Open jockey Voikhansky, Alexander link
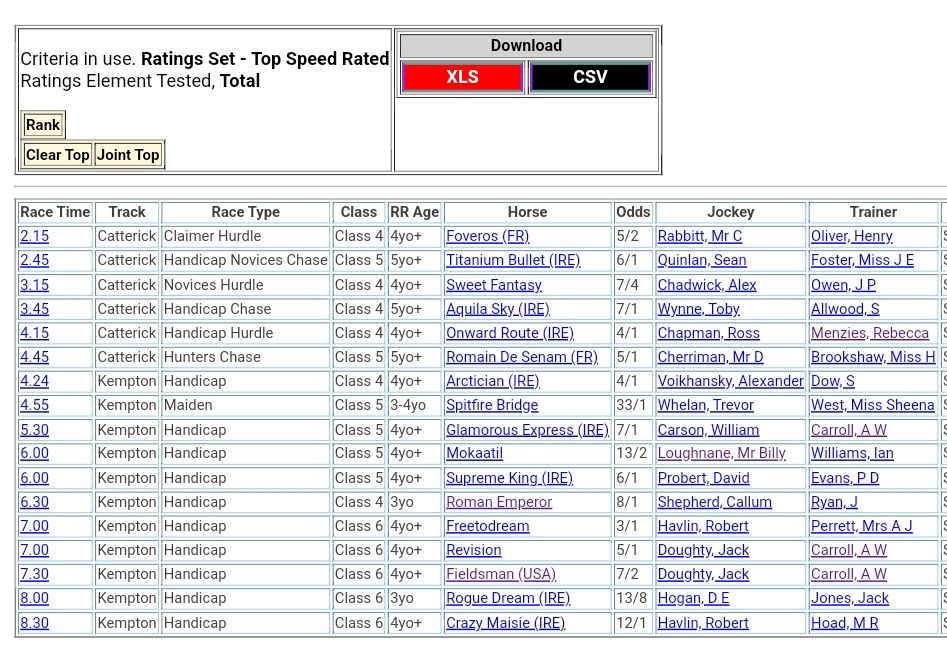Screen dimensions: 947x647 point(730,381)
